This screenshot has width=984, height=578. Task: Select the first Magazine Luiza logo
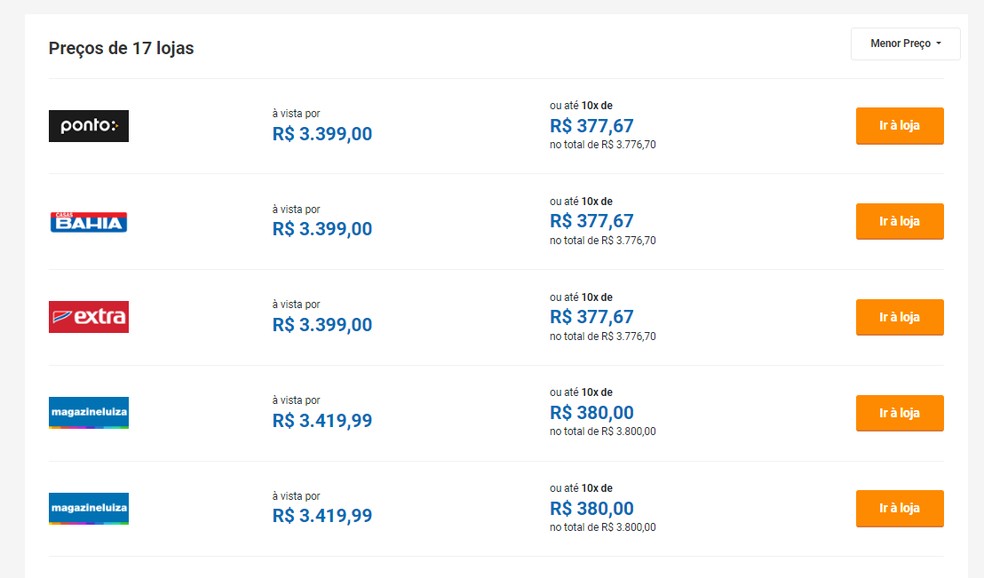tap(88, 413)
